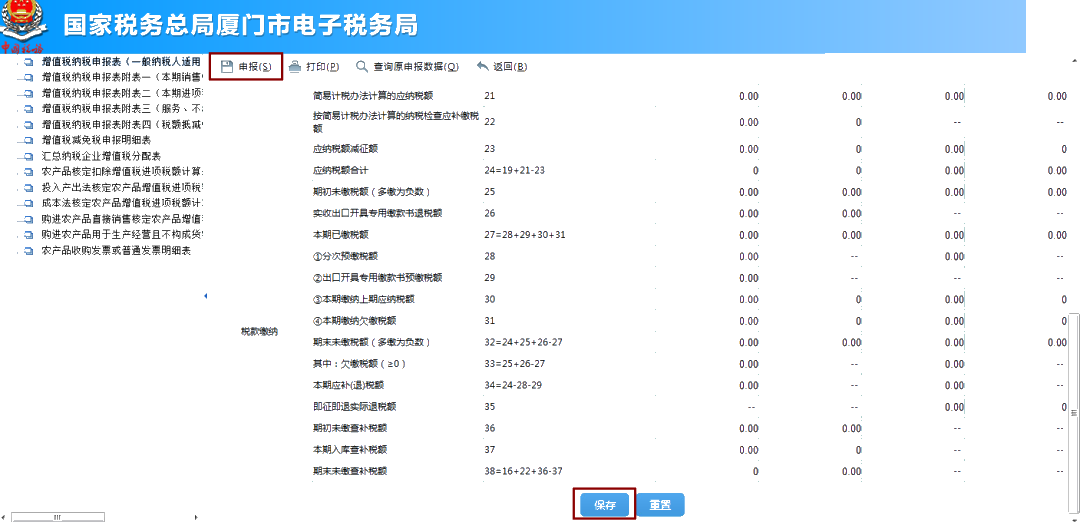Select row label 期初未缴查补税额
This screenshot has height=522, width=1080.
pos(350,428)
